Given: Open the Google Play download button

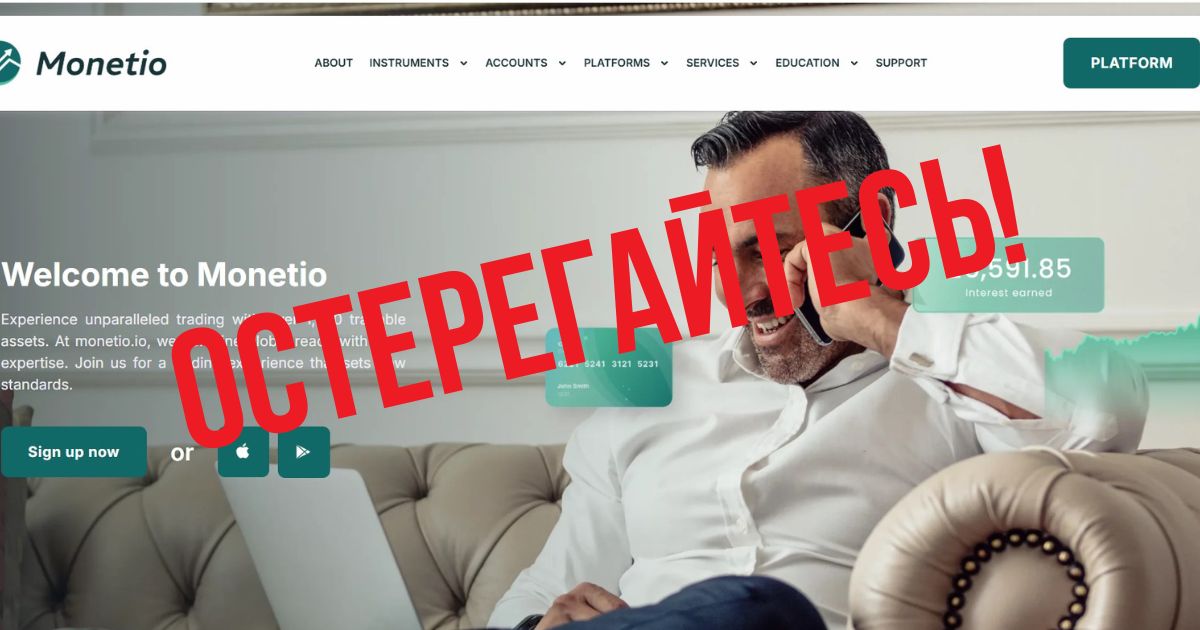Looking at the screenshot, I should (x=304, y=452).
